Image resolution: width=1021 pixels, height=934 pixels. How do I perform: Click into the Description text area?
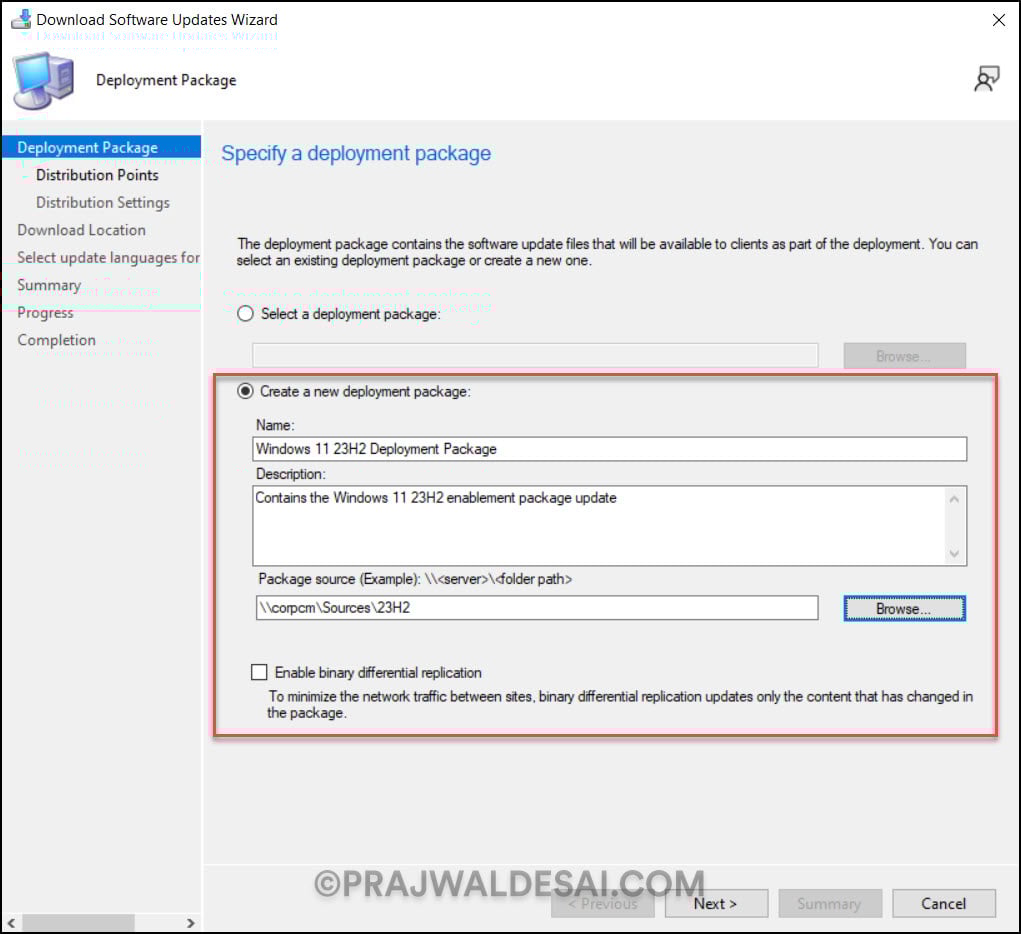(x=599, y=526)
